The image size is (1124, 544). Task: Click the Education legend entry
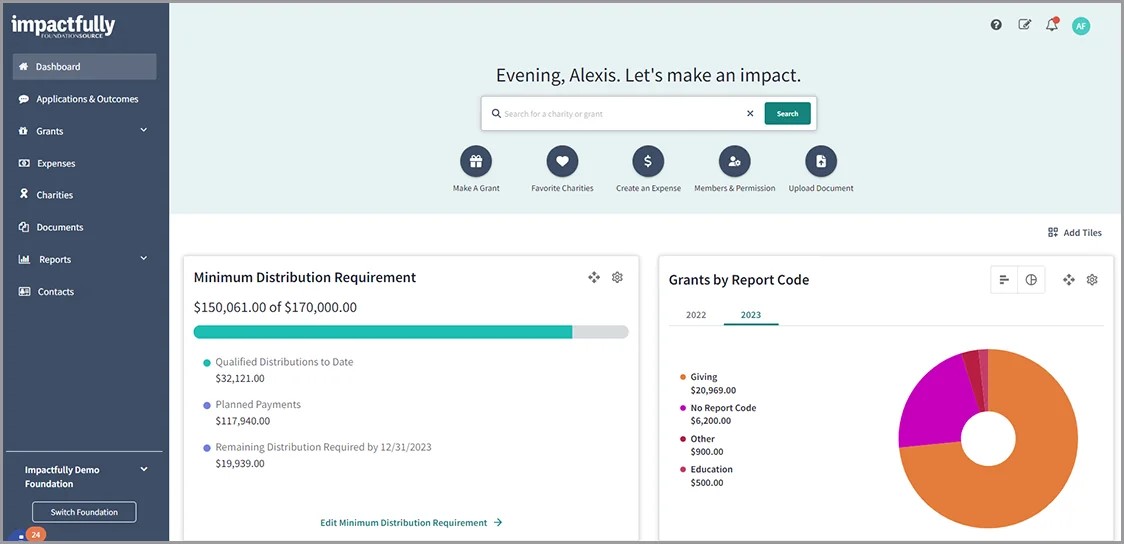coord(705,476)
